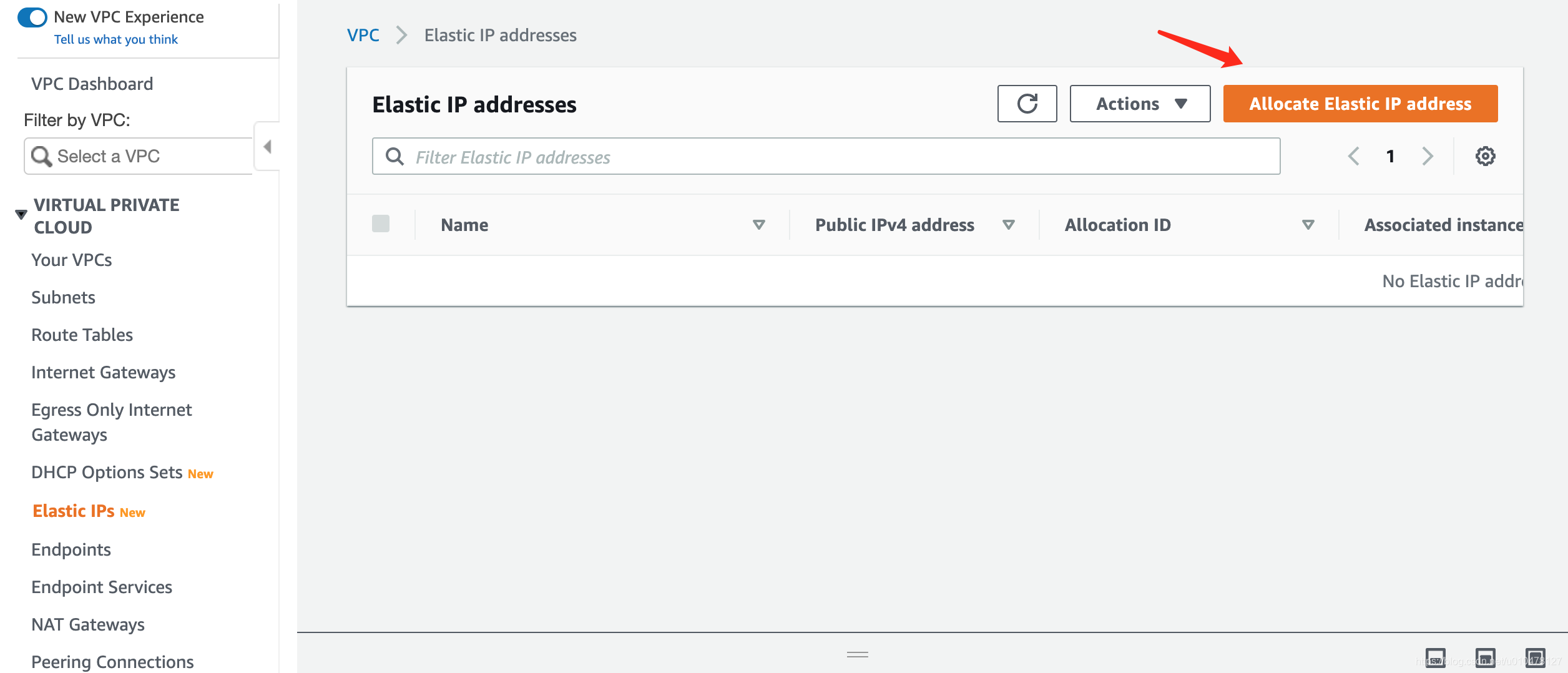Click Tell us what you think link
Screen dimensions: 1568x673
point(115,39)
